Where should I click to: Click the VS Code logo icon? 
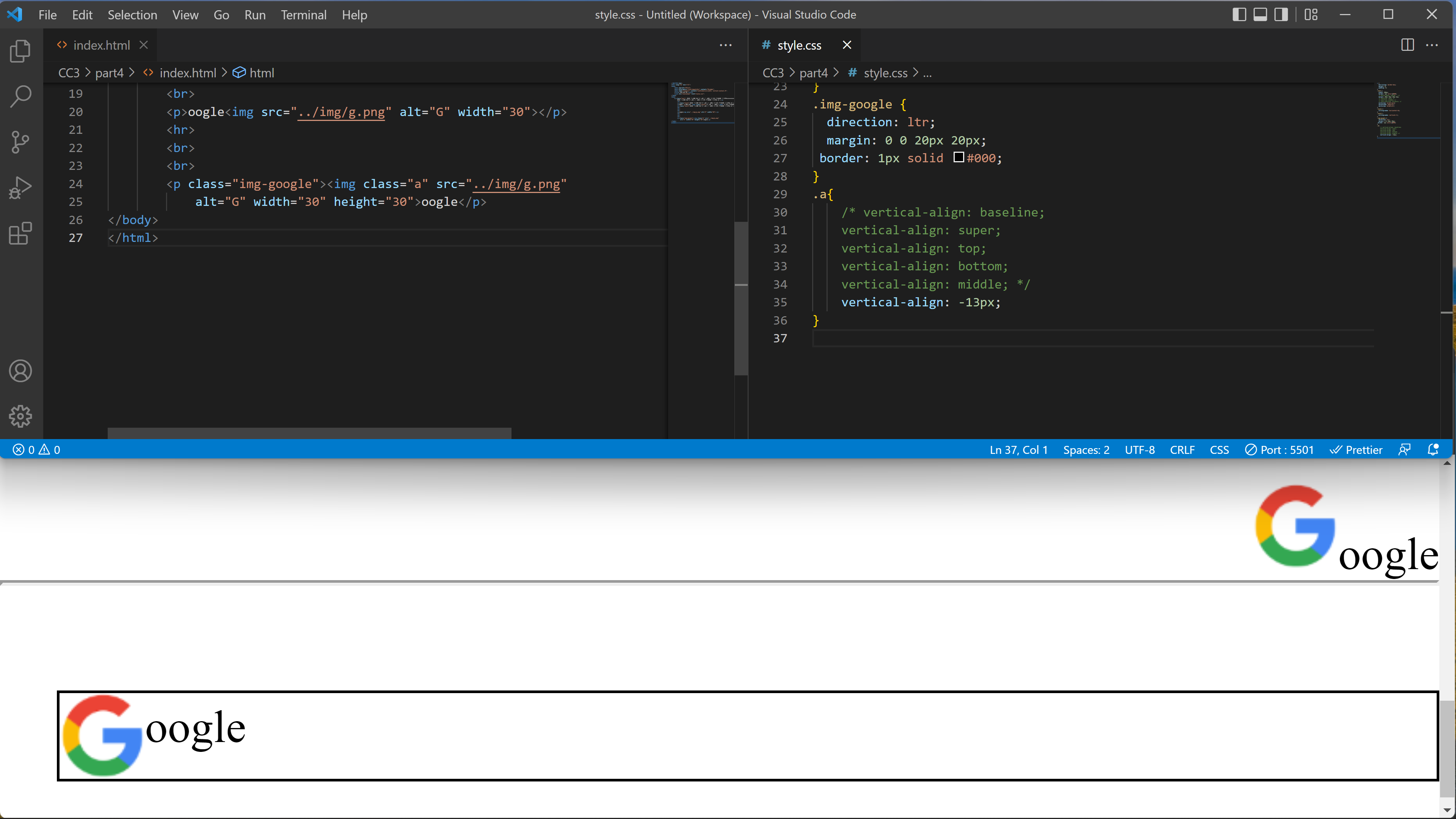tap(15, 14)
